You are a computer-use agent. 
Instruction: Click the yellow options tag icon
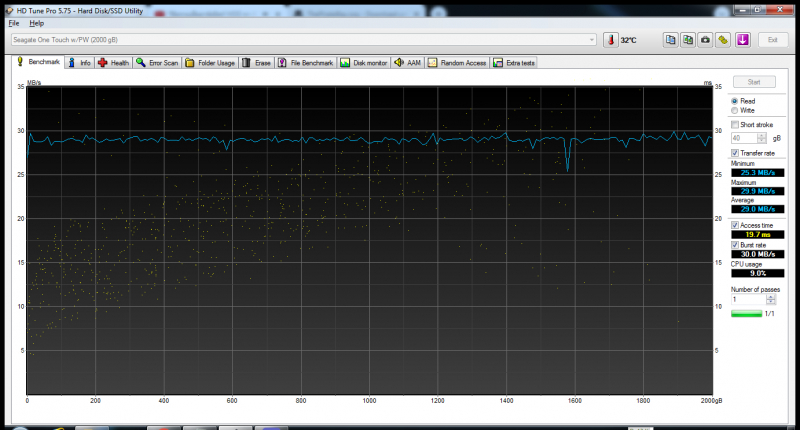[x=723, y=40]
